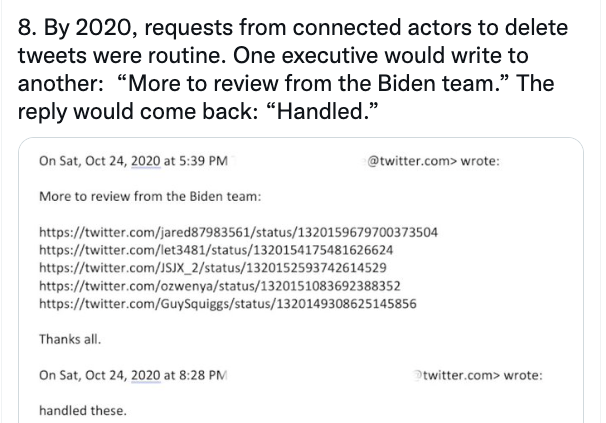Click the redacted sender name after 8:28 PM
606x423 pixels.
[321, 375]
